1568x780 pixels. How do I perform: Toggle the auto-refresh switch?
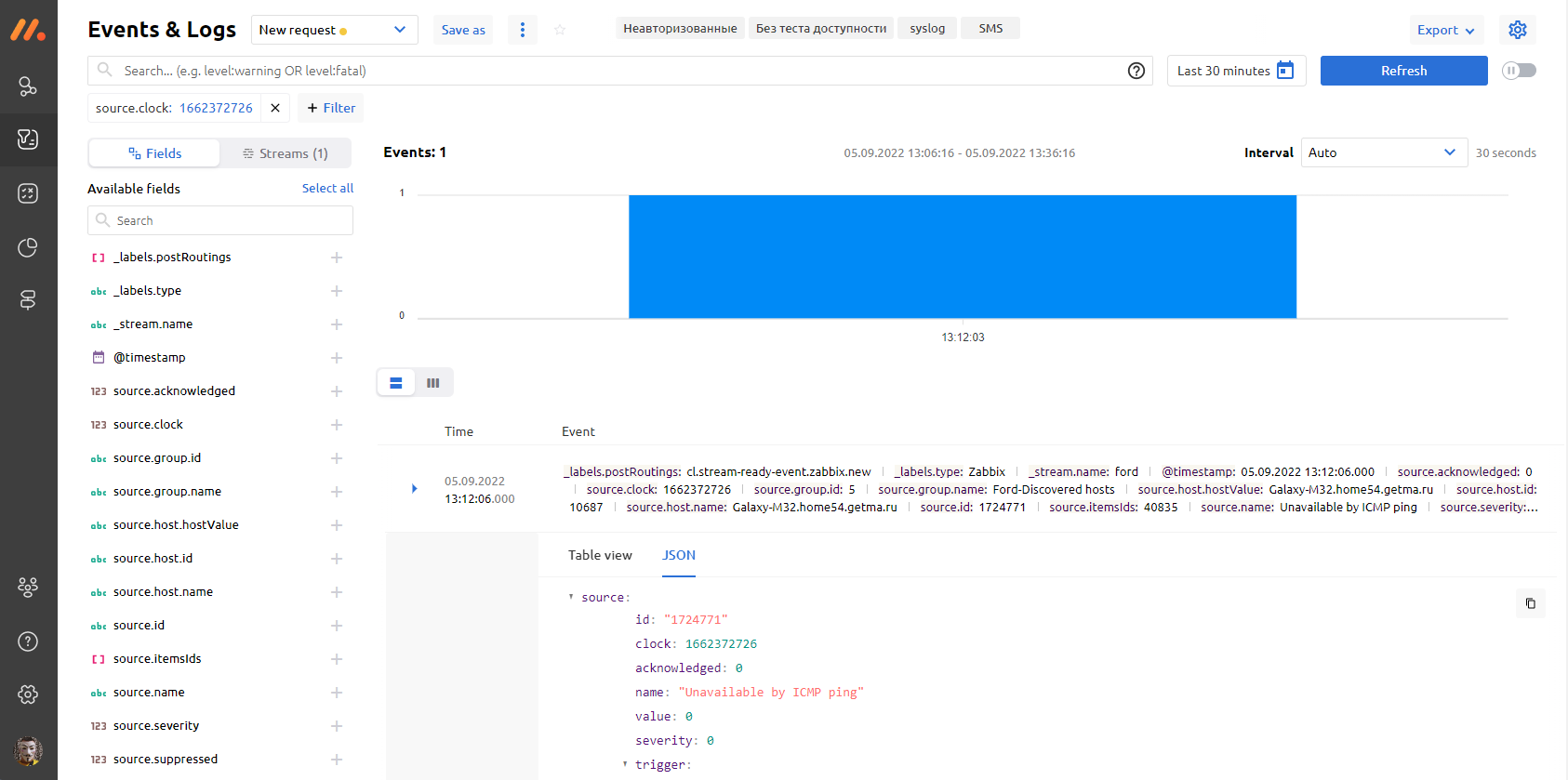coord(1519,71)
